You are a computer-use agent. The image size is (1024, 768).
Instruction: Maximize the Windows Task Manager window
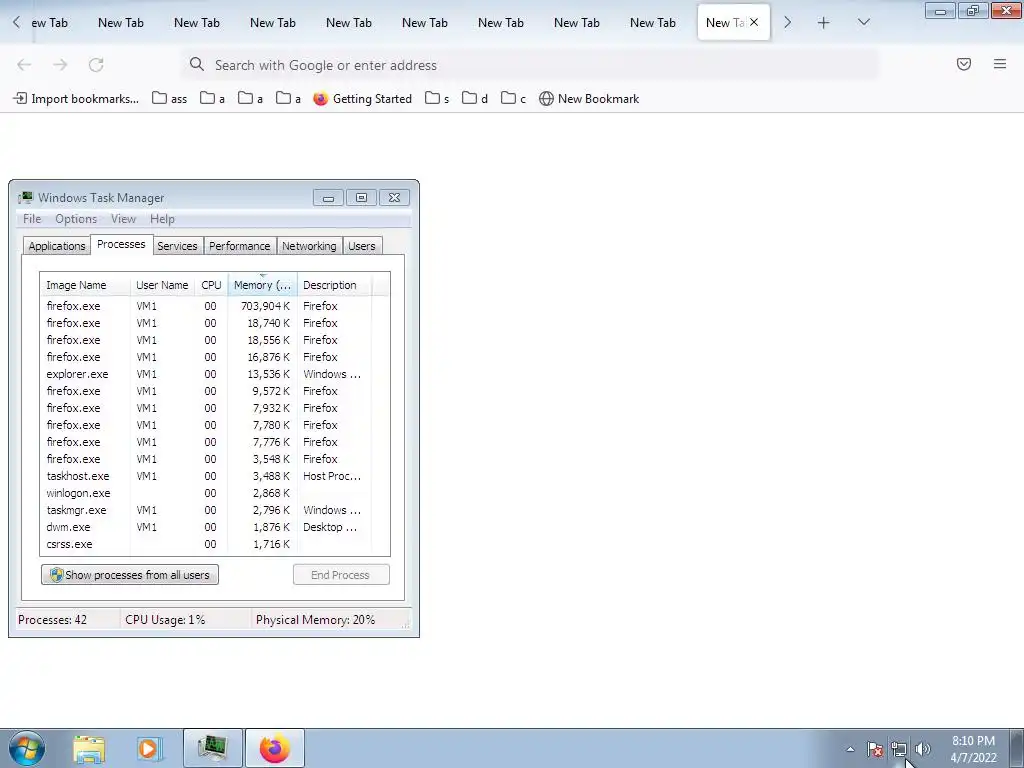click(361, 197)
